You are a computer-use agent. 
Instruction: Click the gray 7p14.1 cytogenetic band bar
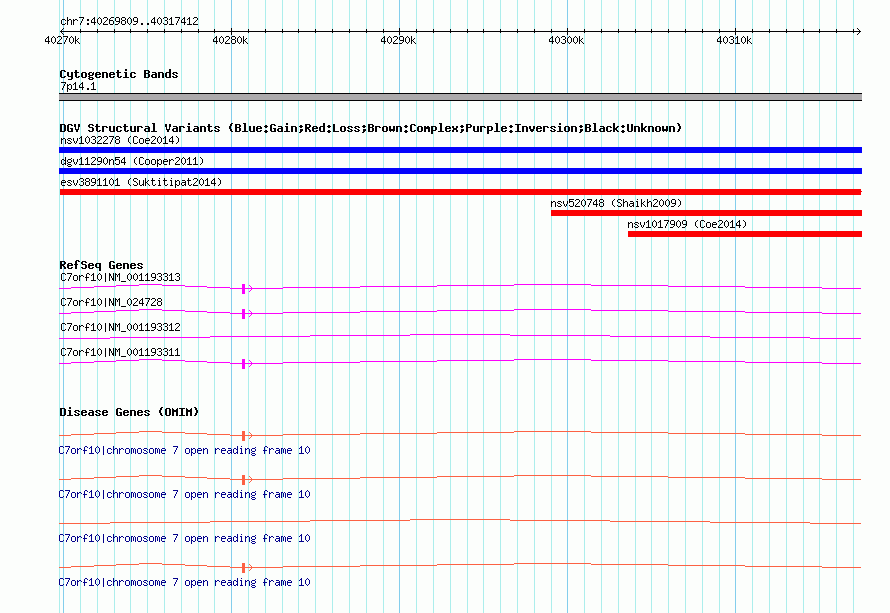(x=460, y=97)
